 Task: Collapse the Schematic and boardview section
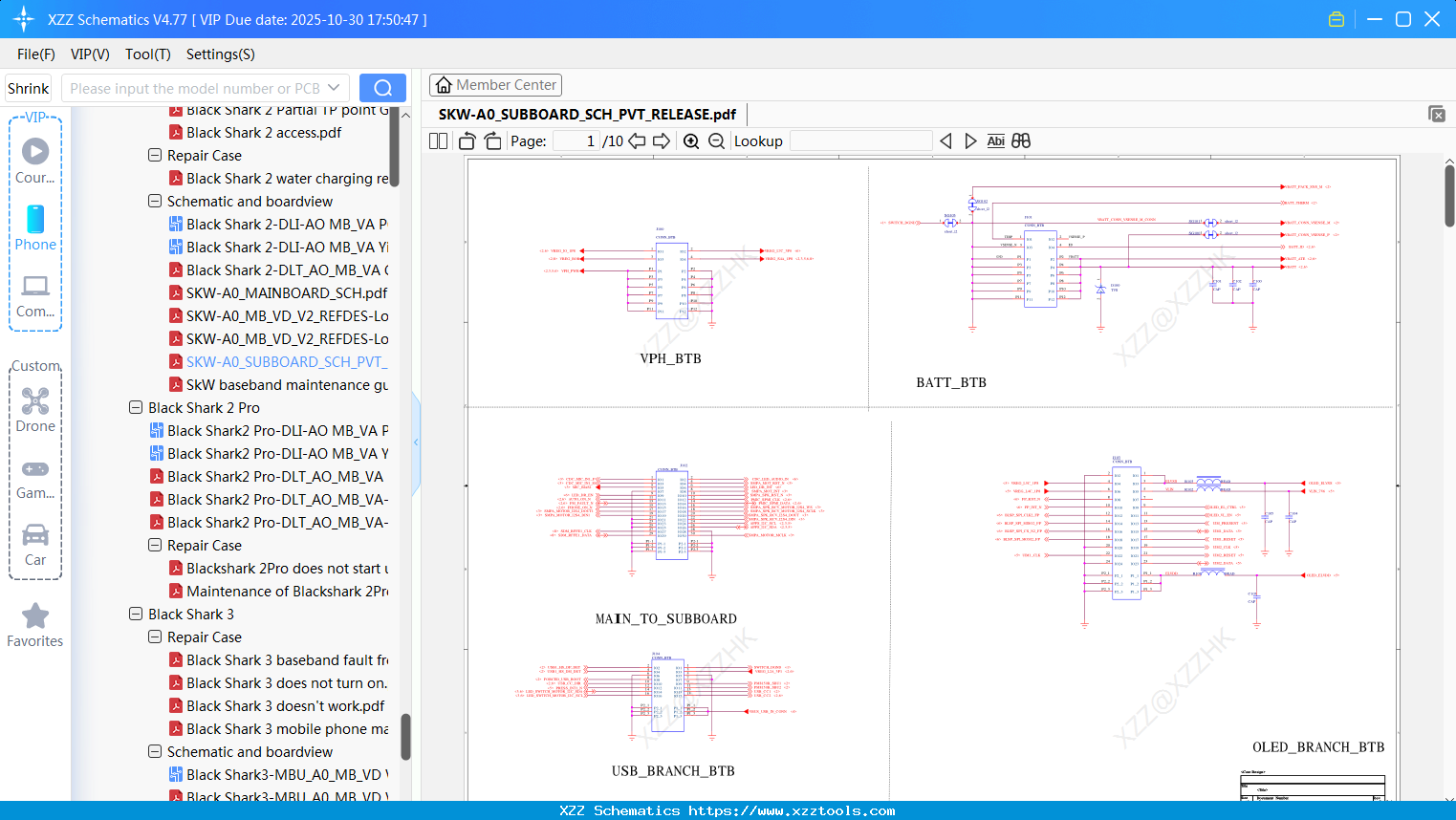click(x=154, y=201)
